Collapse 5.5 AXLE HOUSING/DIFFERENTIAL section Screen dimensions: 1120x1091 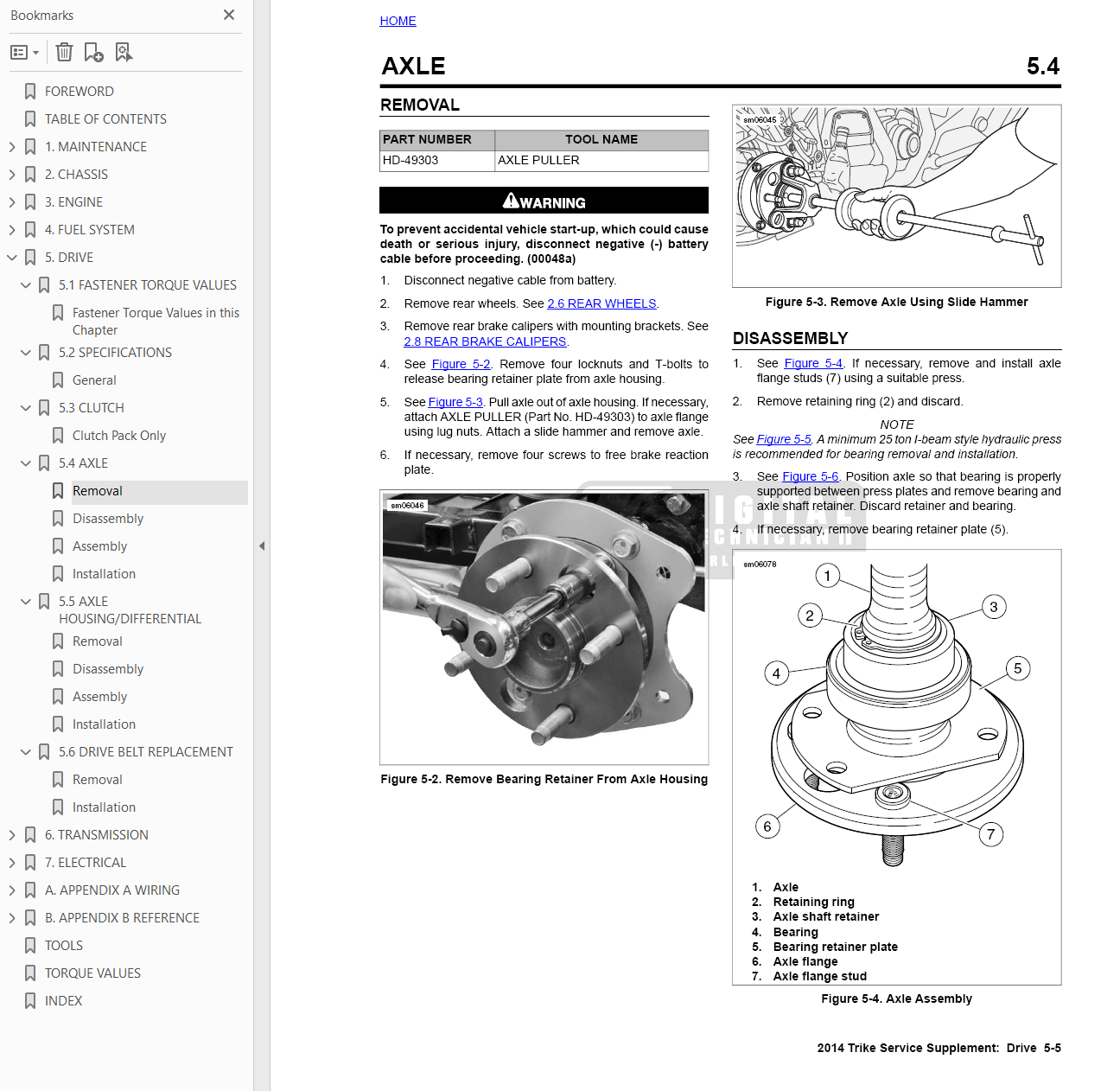[26, 602]
